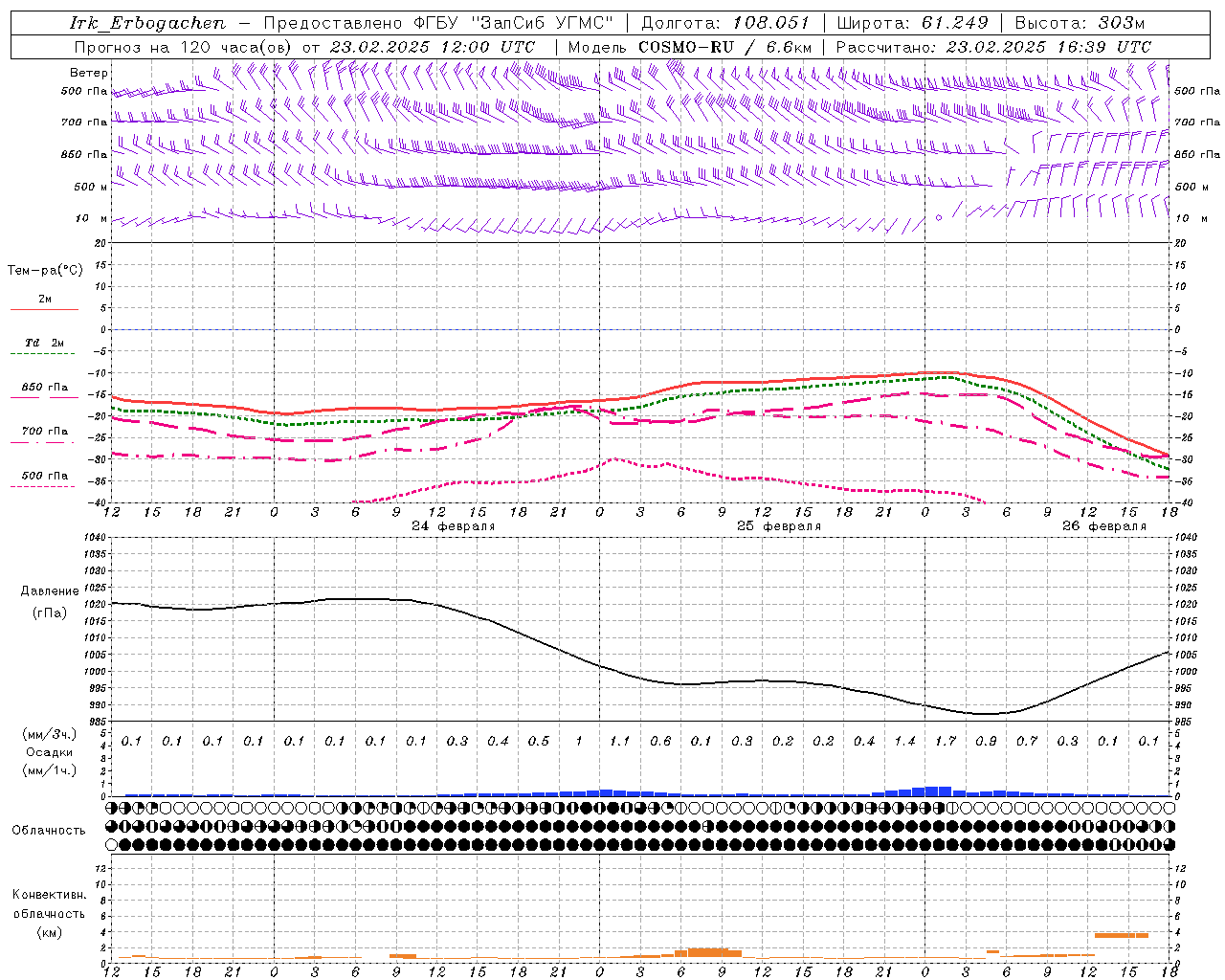
Task: Click the precipitation value '1.1'
Action: click(620, 742)
